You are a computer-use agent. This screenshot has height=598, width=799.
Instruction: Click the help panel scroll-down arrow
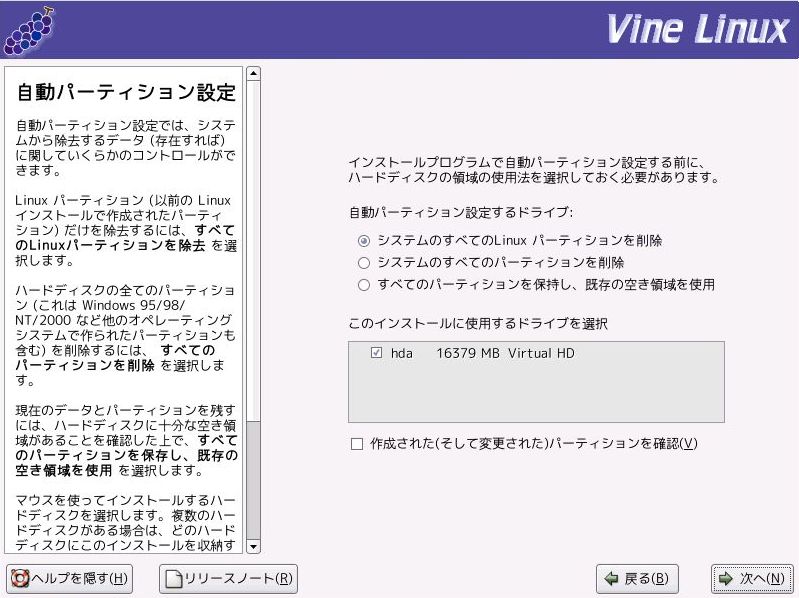tap(253, 547)
